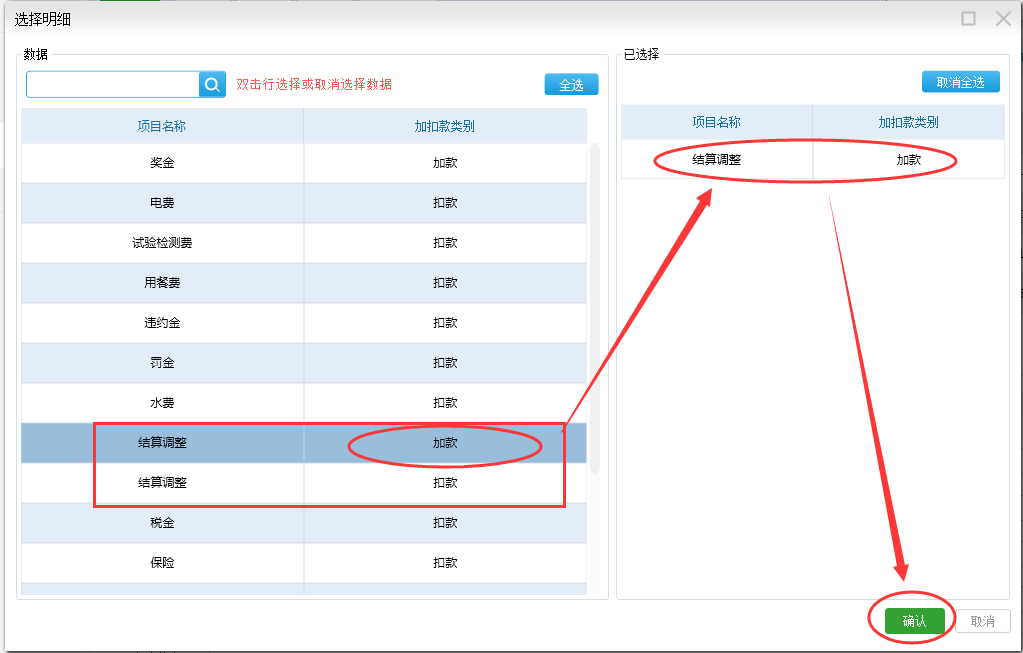Click the search magnifier icon
Image resolution: width=1023 pixels, height=653 pixels.
point(212,85)
